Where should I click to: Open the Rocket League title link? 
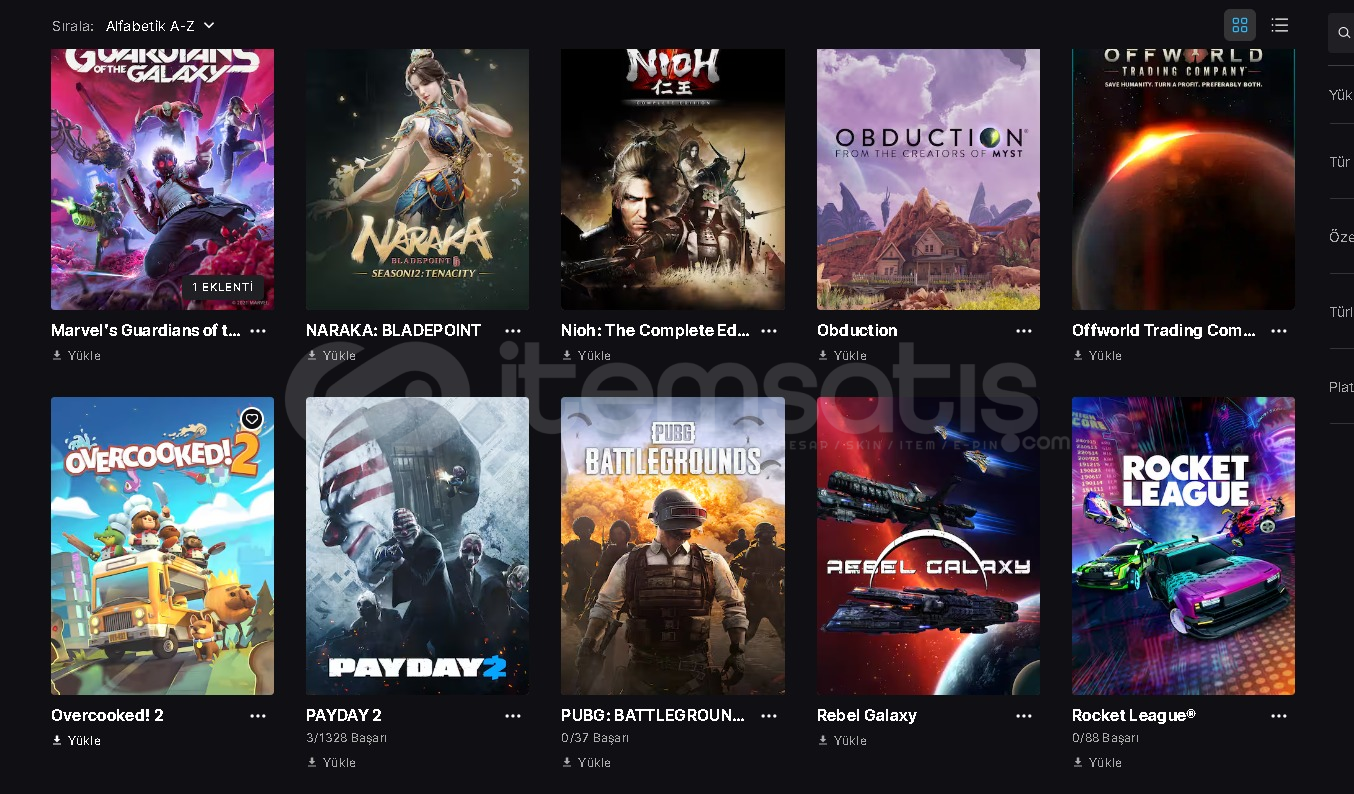pos(1134,716)
